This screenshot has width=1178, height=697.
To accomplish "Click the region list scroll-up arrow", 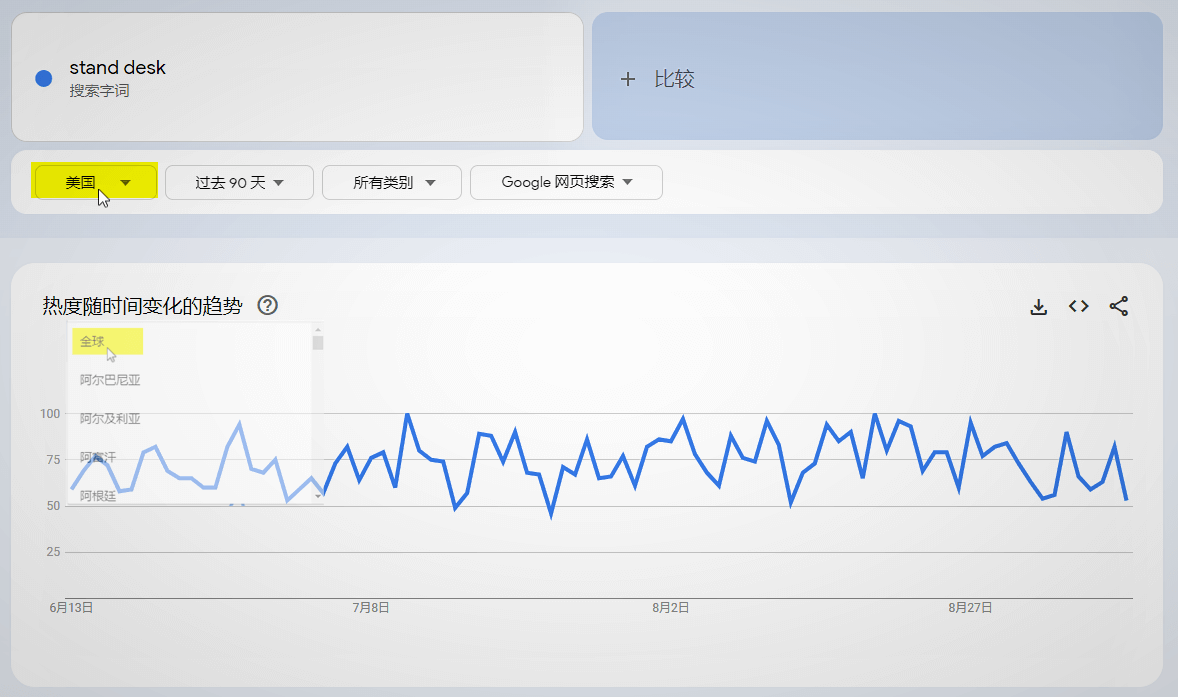I will tap(318, 330).
